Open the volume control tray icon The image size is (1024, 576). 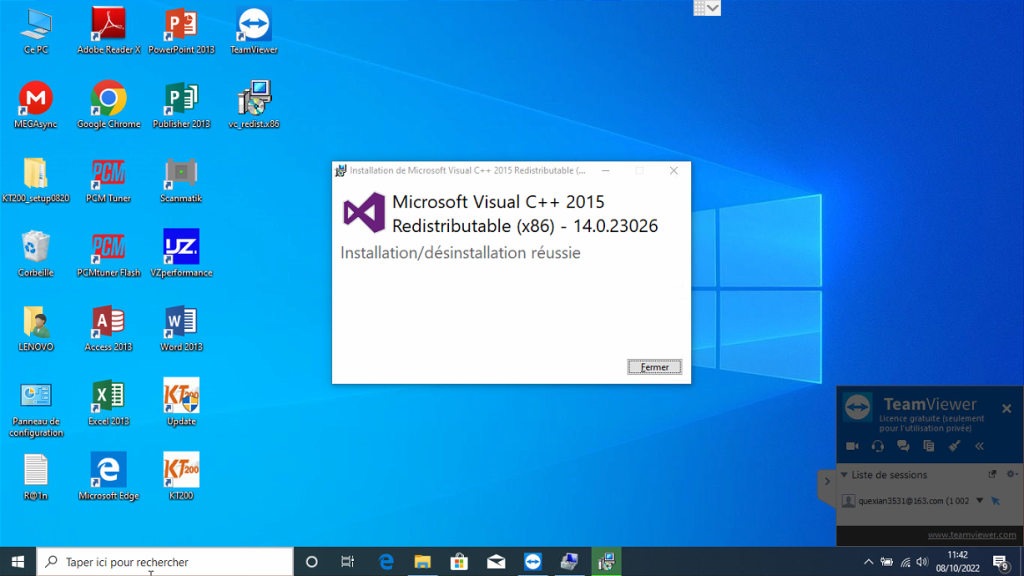(922, 562)
